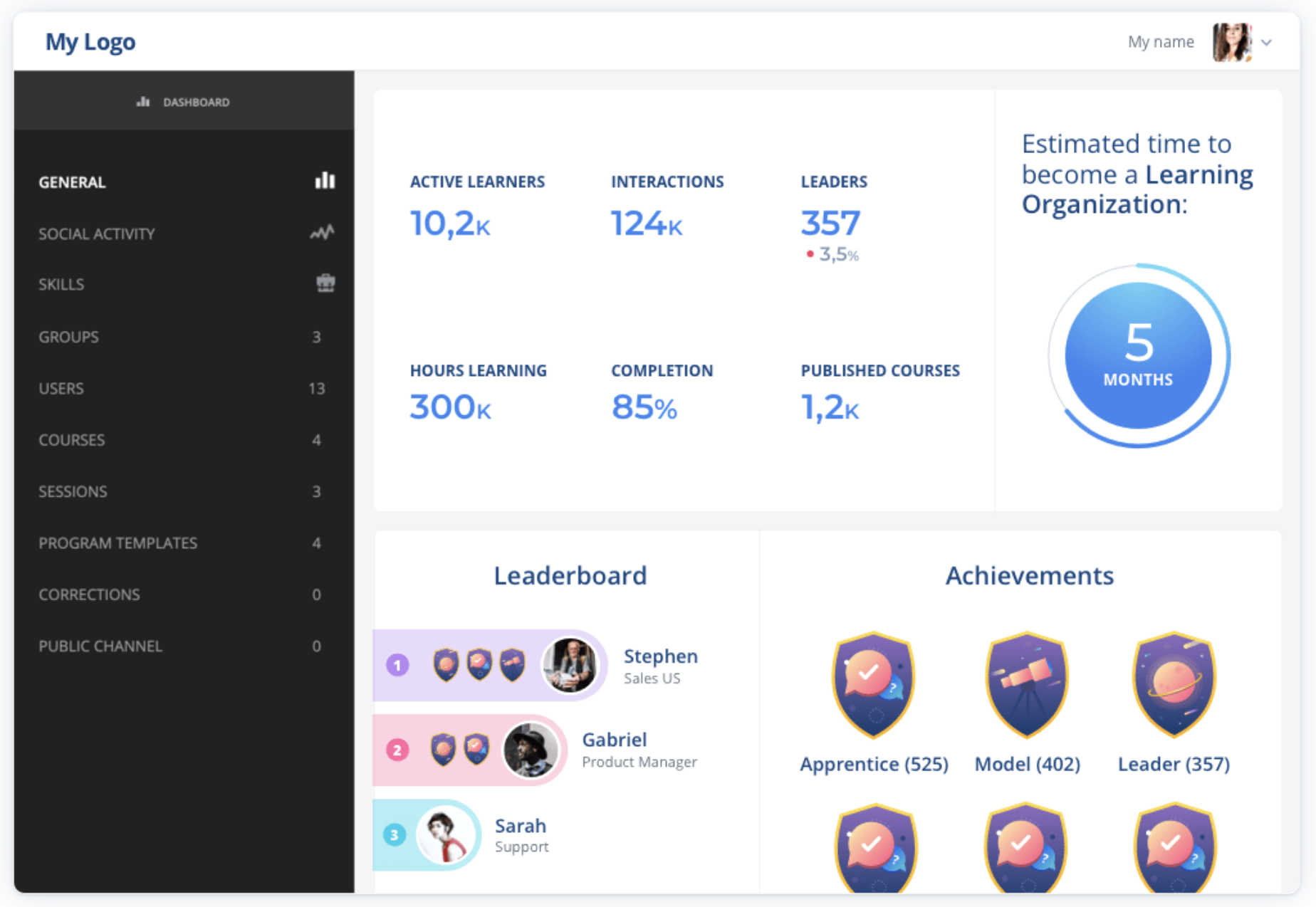Open the My name account menu
Screen dimensions: 1316x907
[x=1160, y=42]
